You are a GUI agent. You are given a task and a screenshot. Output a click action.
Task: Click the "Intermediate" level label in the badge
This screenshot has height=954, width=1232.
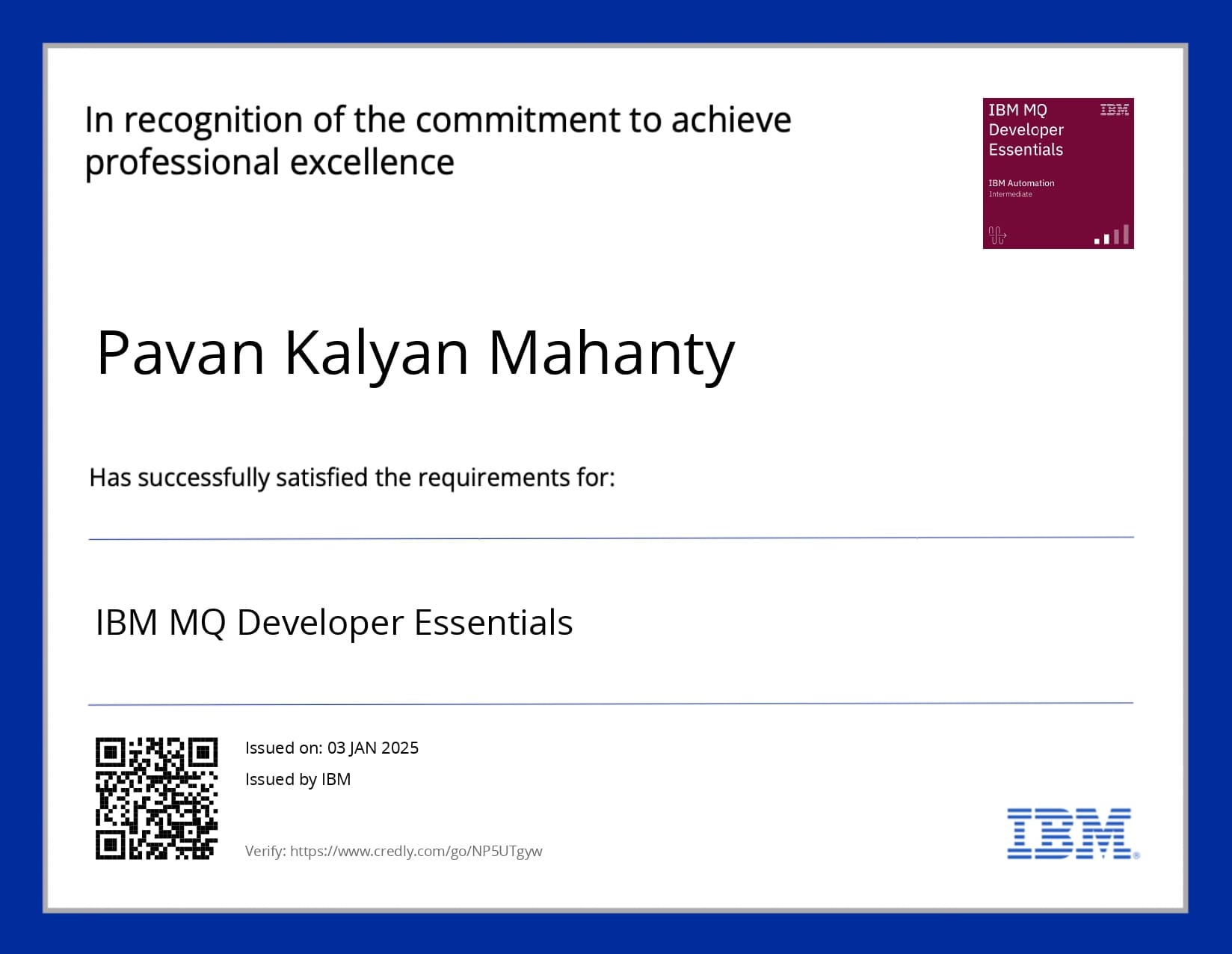[1010, 194]
